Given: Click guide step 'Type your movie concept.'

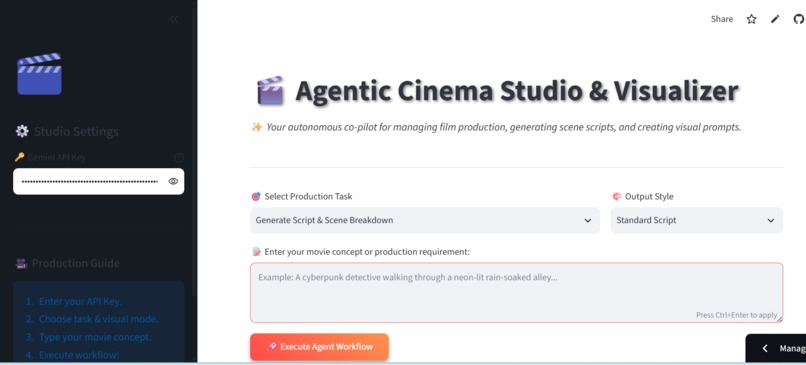Looking at the screenshot, I should coord(95,337).
